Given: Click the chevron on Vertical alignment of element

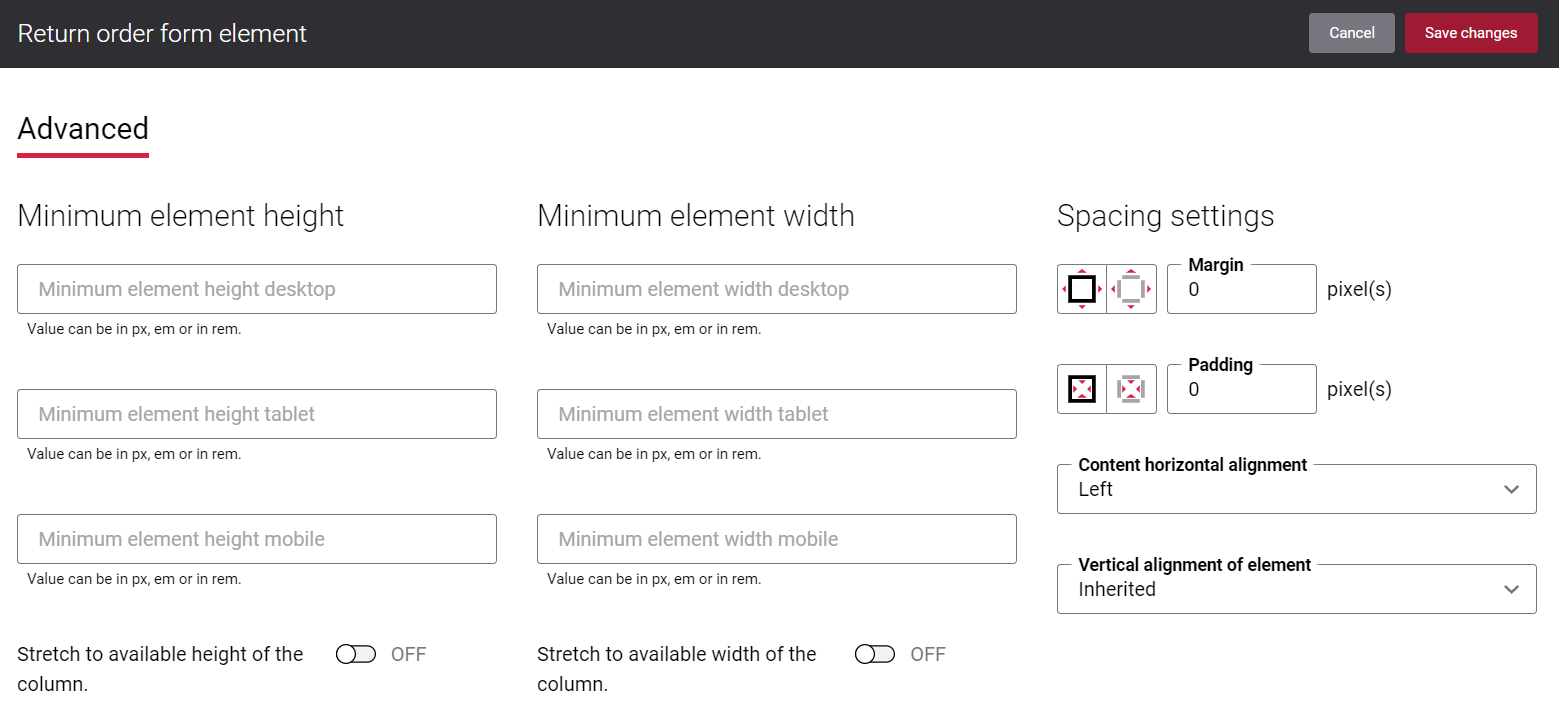Looking at the screenshot, I should [1511, 589].
